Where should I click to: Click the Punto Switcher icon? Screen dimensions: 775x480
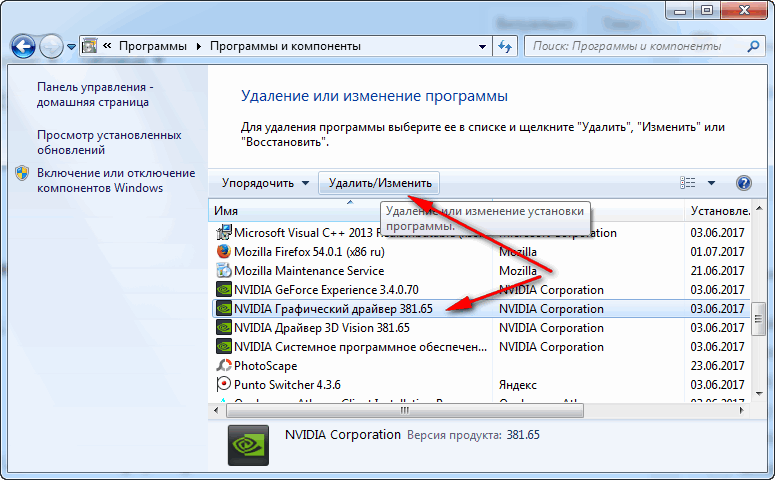tap(224, 384)
